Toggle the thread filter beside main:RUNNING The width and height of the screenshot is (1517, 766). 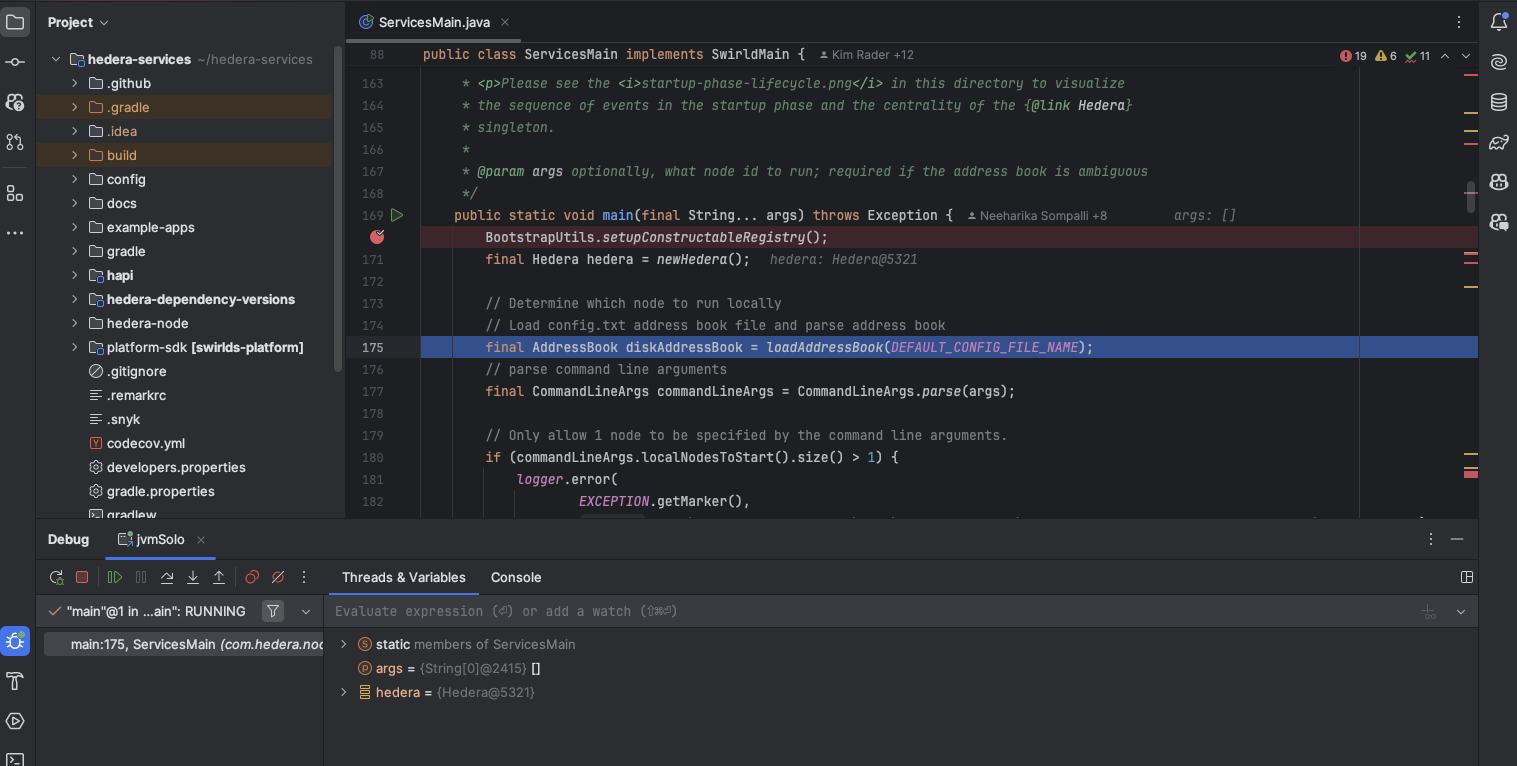(272, 611)
